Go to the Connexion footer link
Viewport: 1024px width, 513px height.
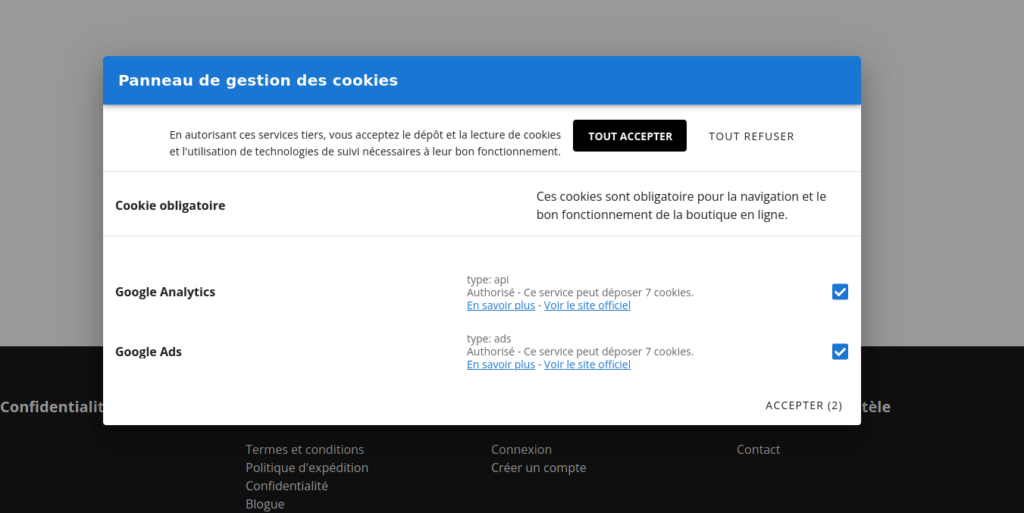click(x=521, y=450)
